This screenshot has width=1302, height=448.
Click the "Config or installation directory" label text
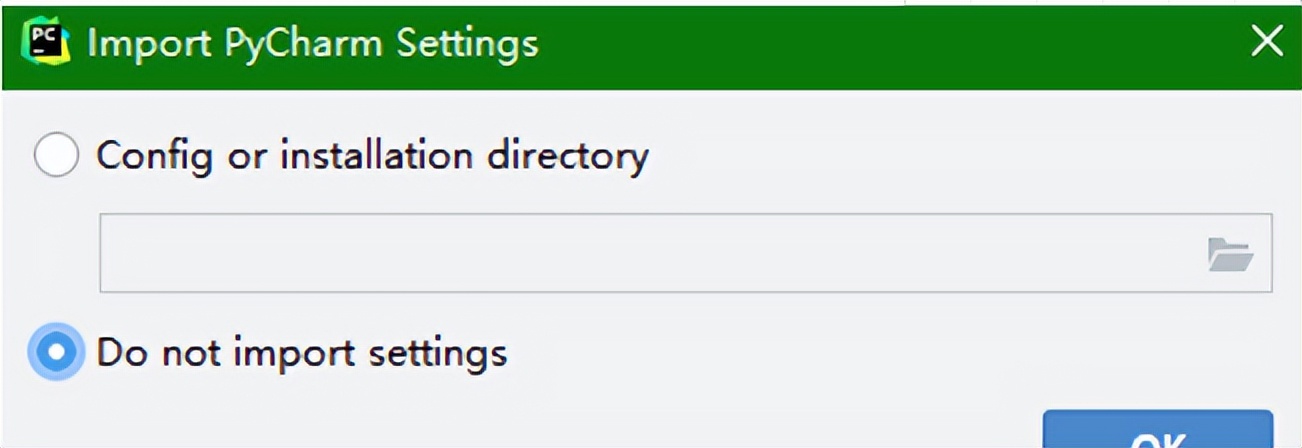[372, 156]
